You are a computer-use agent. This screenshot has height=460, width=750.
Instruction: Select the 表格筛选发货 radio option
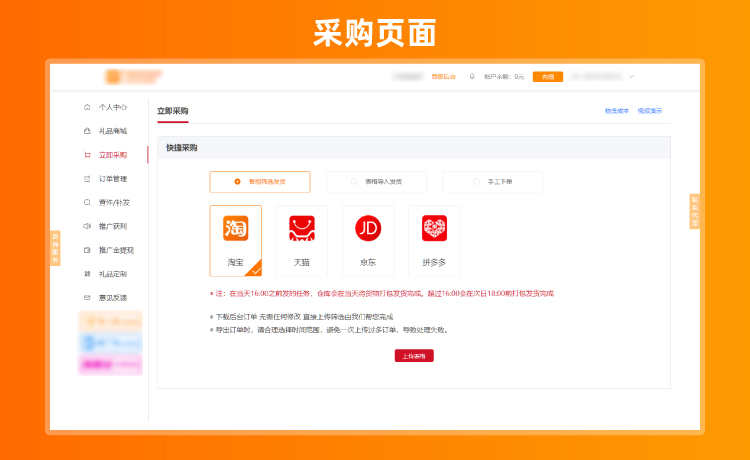point(260,182)
